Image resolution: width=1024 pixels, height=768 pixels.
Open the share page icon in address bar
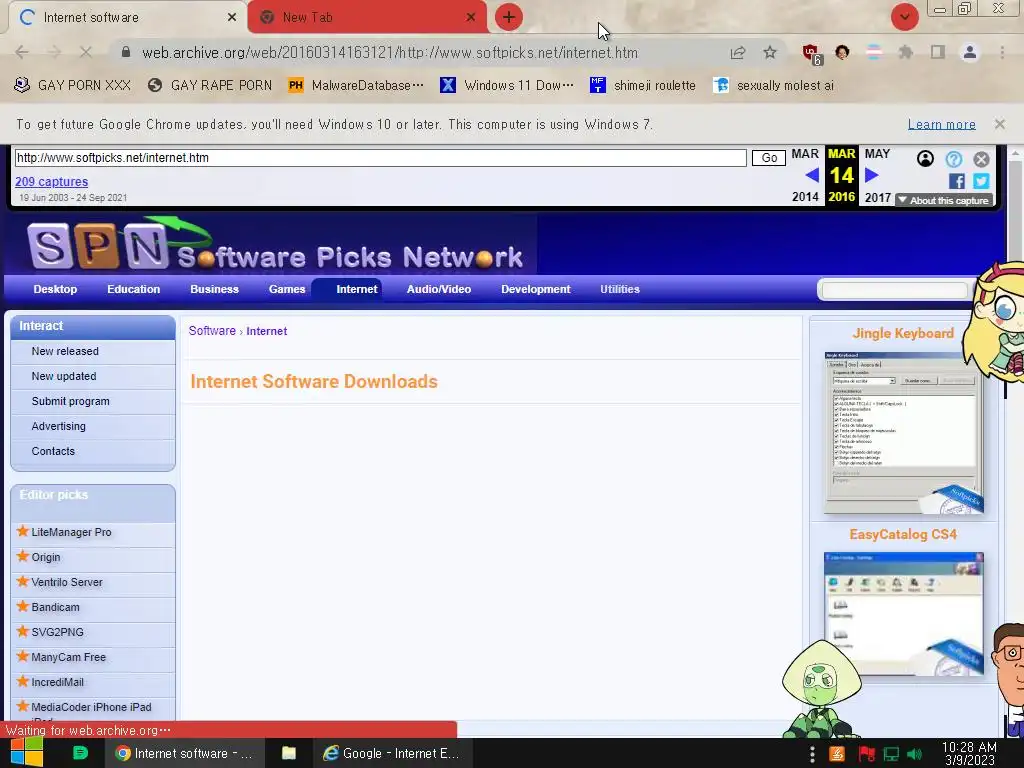point(738,52)
